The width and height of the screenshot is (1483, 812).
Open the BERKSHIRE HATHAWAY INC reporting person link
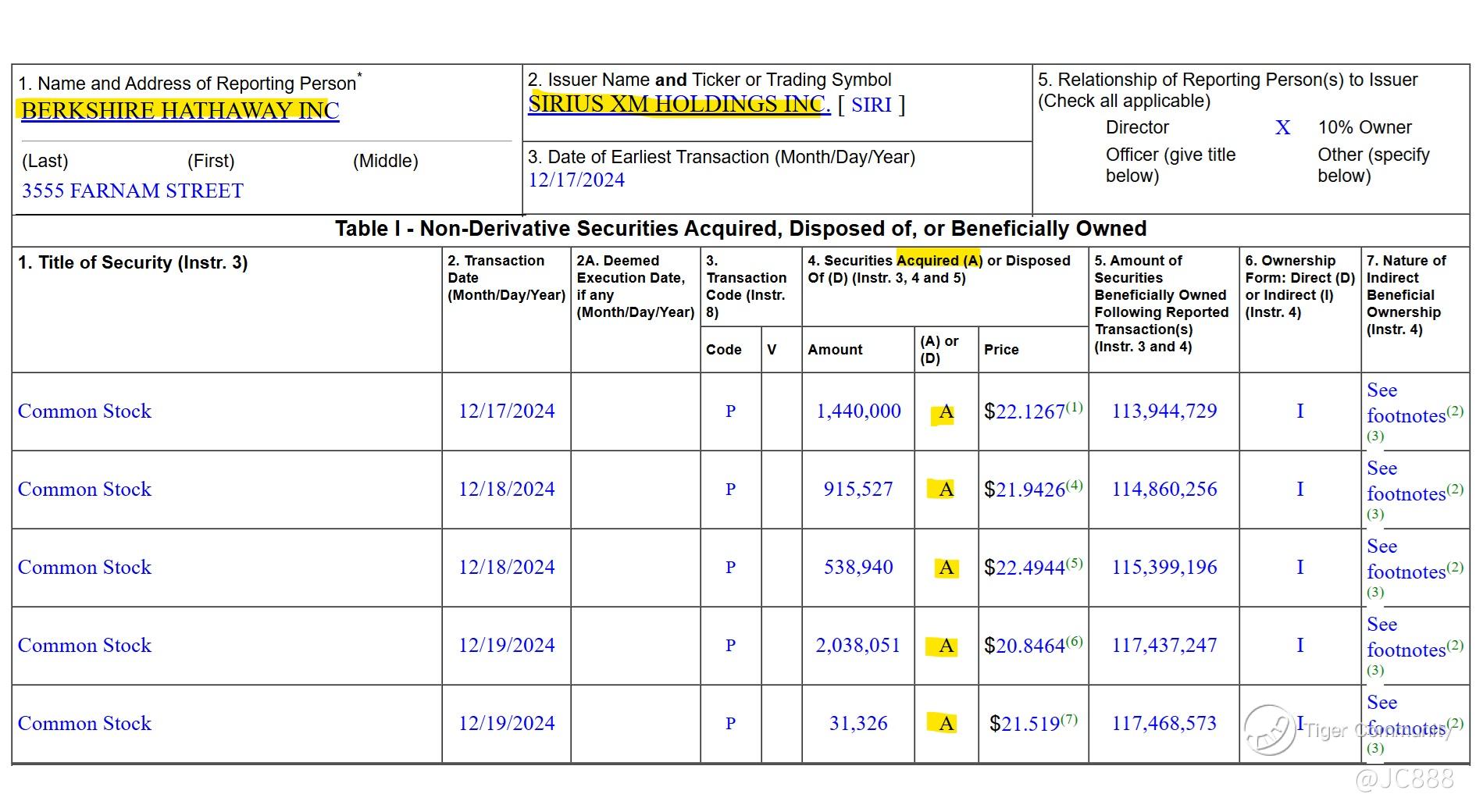[x=180, y=111]
